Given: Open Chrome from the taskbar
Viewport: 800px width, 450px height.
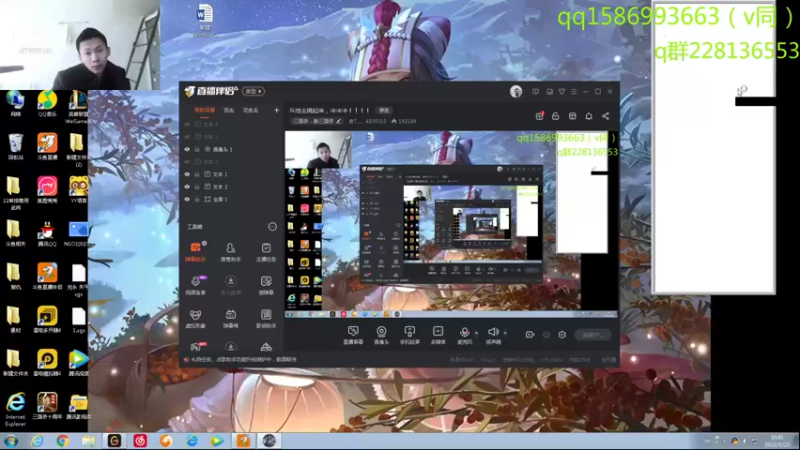Looking at the screenshot, I should [63, 441].
